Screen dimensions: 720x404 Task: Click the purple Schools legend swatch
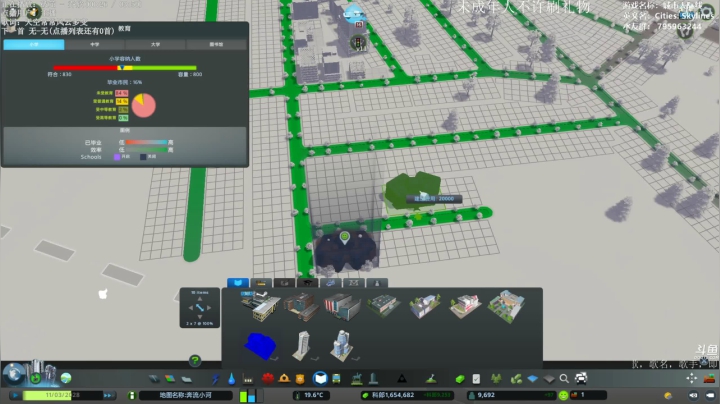pos(117,157)
